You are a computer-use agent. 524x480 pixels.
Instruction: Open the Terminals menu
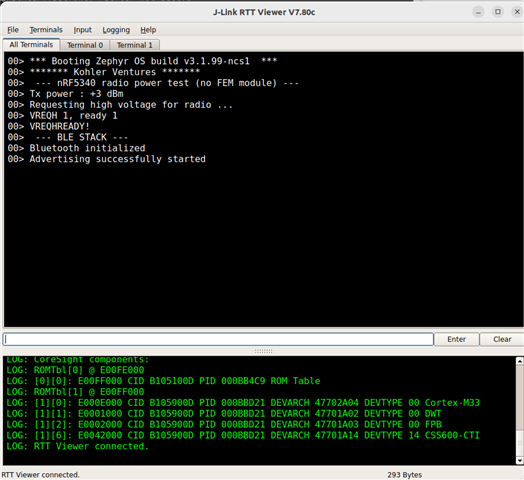(46, 30)
